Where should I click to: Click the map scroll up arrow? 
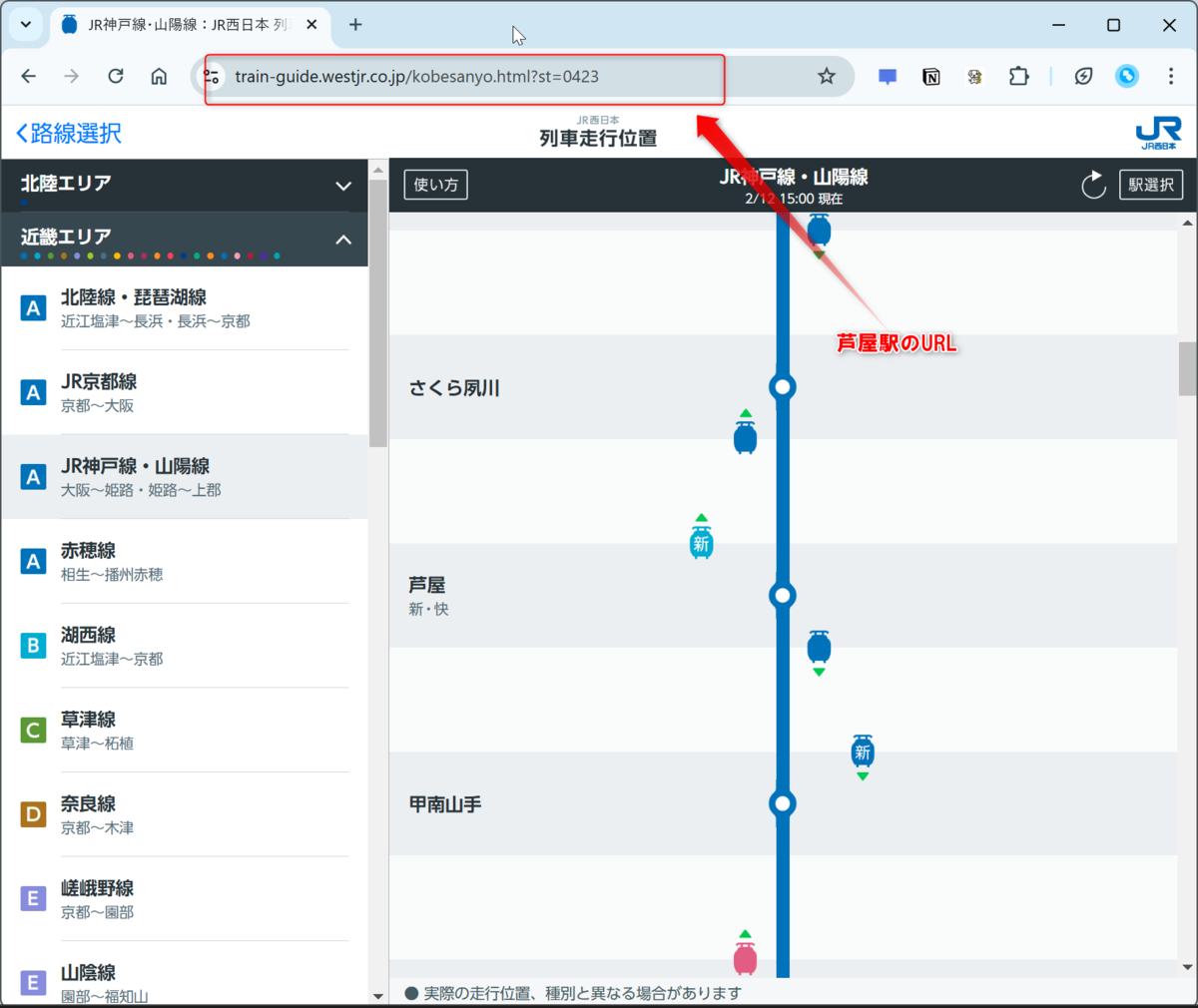(x=1187, y=223)
